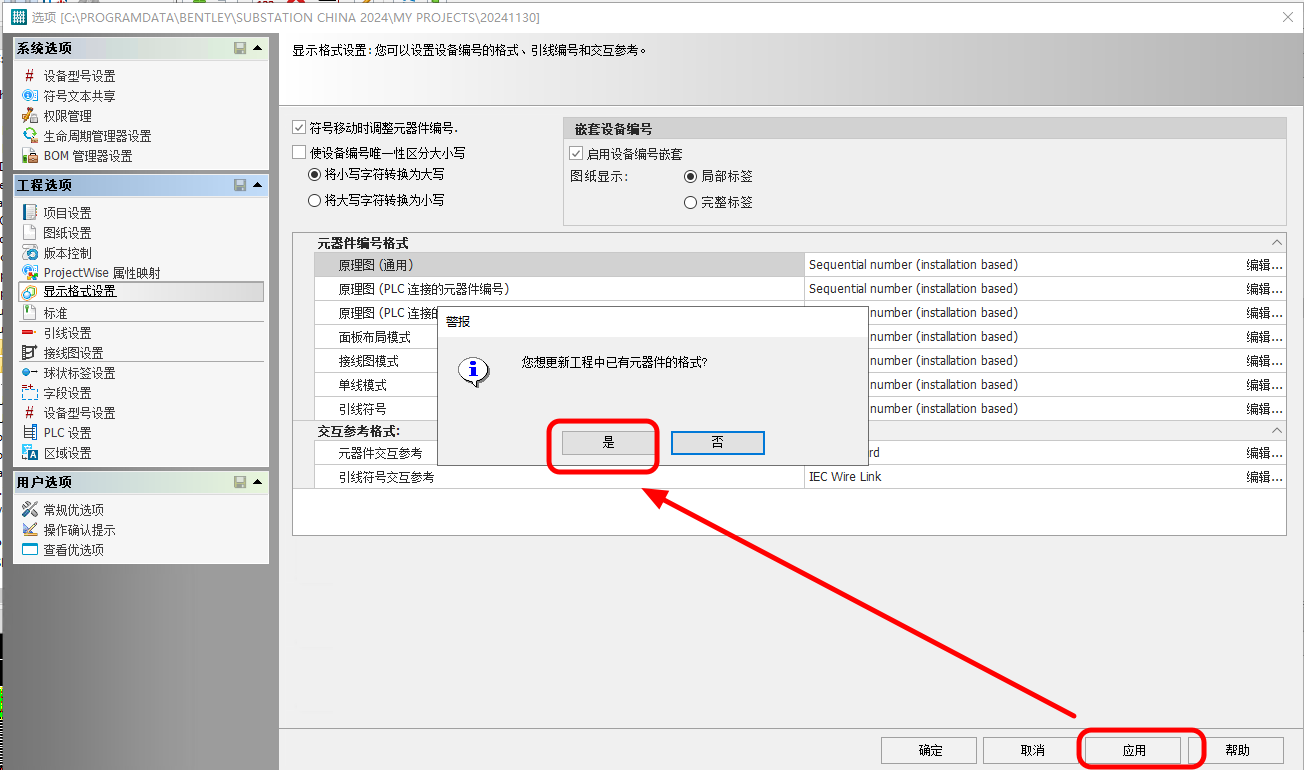Click 是 in the 警报 dialog
This screenshot has width=1304, height=770.
pyautogui.click(x=608, y=442)
